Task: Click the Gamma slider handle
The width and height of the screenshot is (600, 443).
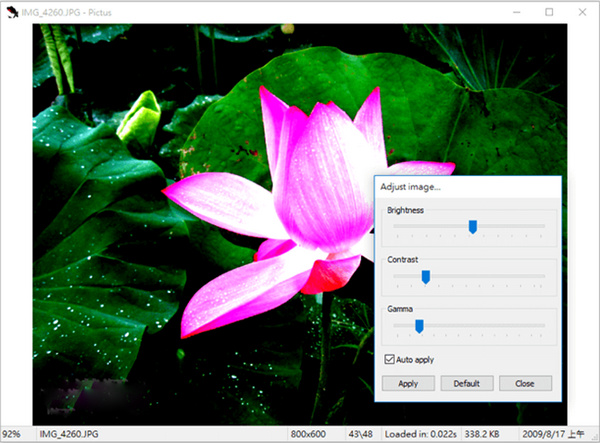Action: coord(419,325)
